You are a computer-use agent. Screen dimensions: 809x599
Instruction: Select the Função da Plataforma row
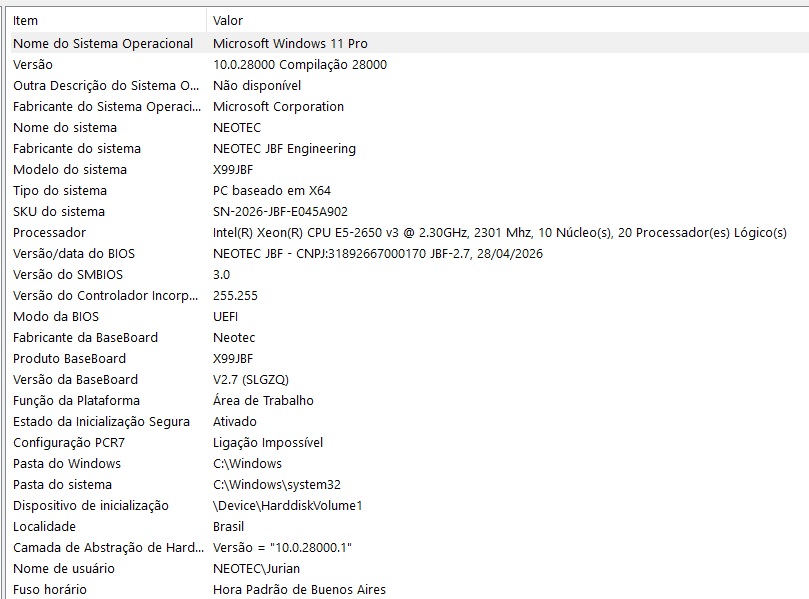[x=76, y=401]
